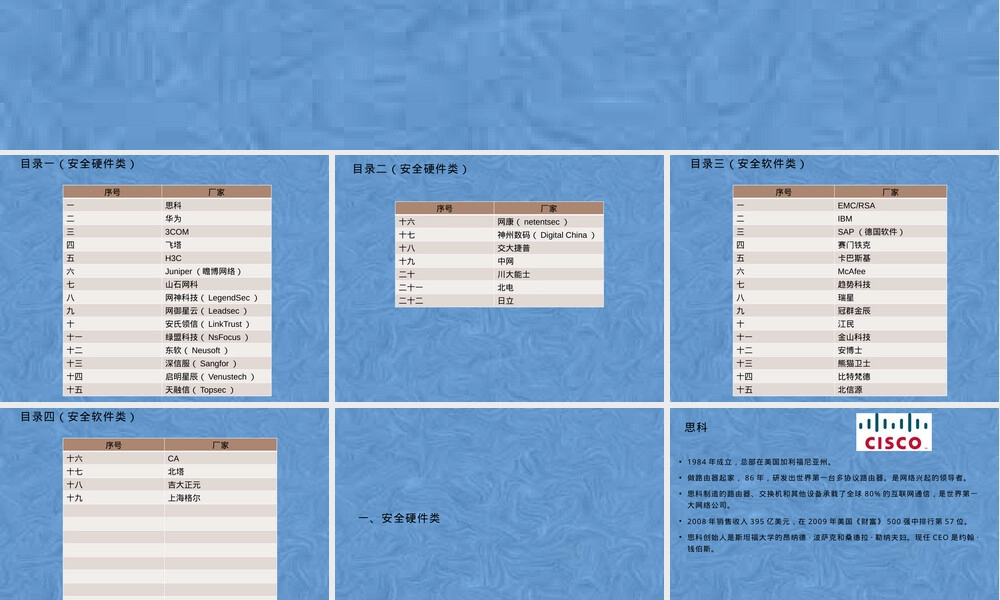
Task: Select the McAfee table cell
Action: click(x=890, y=271)
